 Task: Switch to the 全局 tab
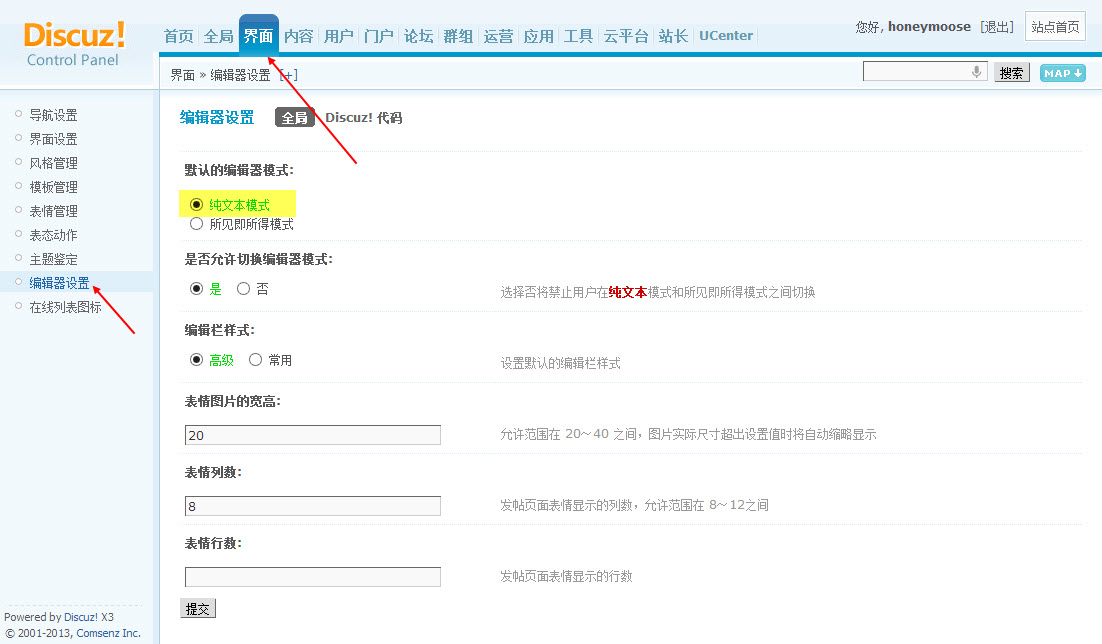294,117
